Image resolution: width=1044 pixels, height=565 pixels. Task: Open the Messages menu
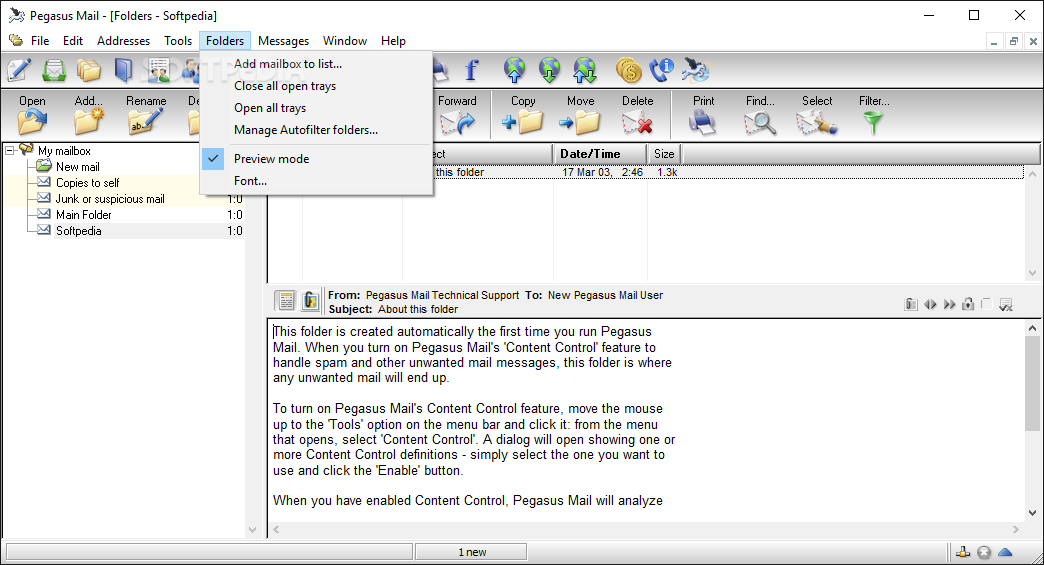click(283, 41)
